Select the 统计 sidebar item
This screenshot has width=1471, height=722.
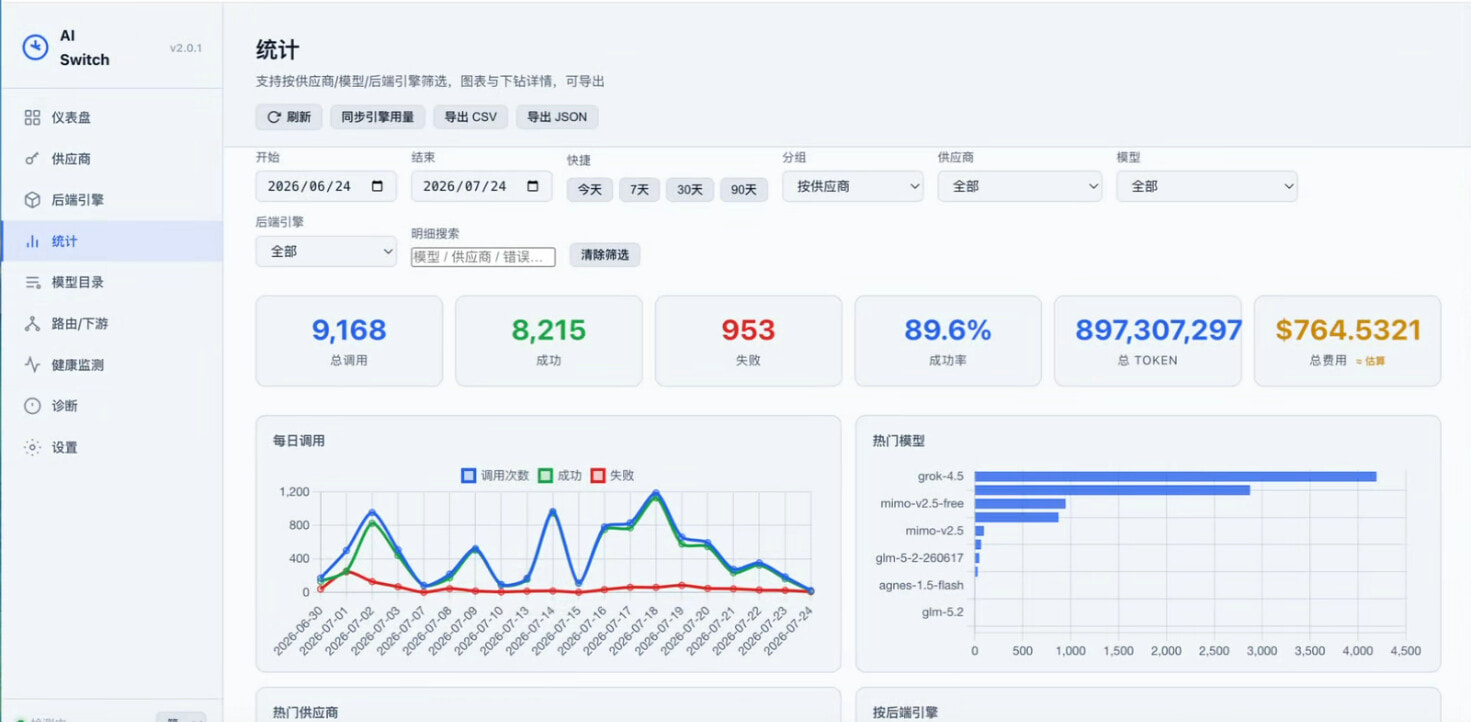111,241
